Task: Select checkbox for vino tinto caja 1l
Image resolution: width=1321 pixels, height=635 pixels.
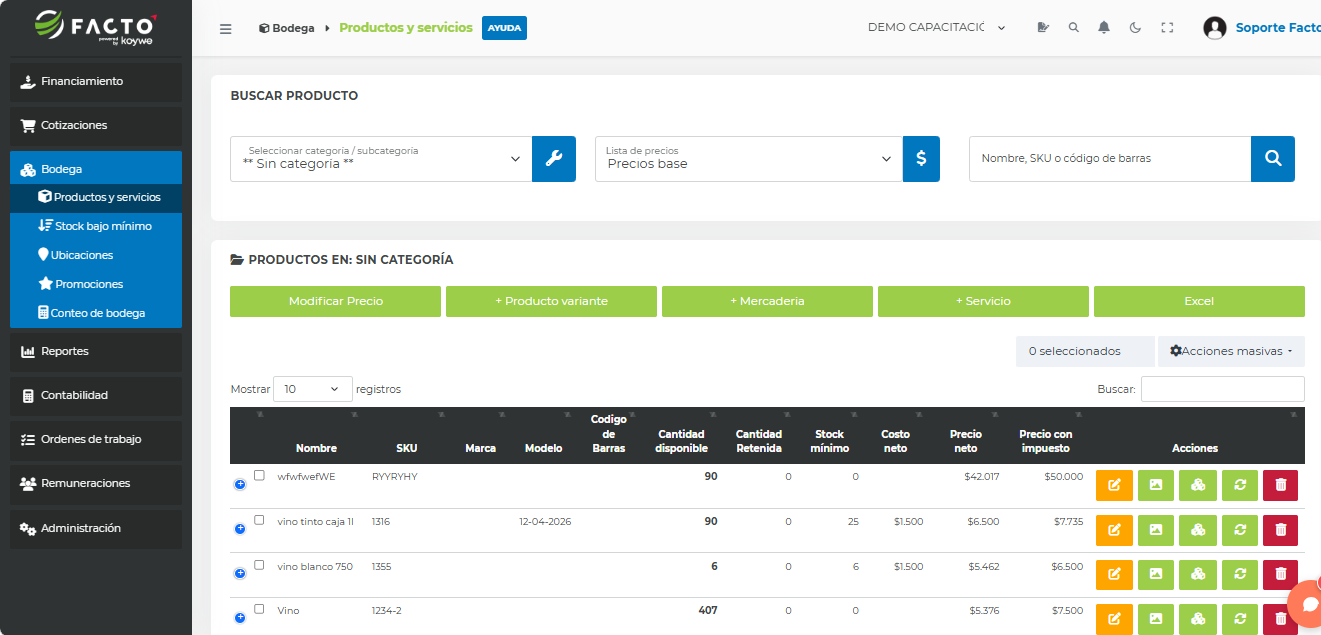Action: pyautogui.click(x=259, y=520)
